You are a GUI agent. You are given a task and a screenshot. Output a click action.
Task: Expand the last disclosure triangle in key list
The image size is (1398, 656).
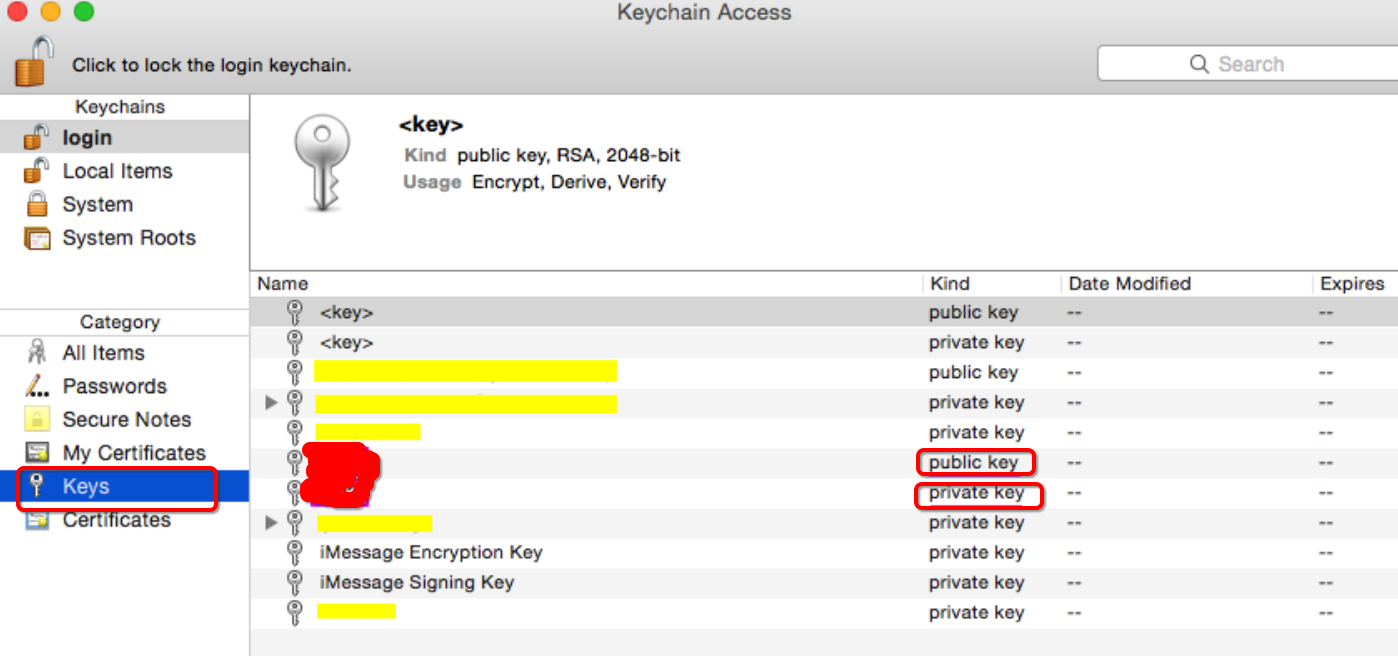271,523
